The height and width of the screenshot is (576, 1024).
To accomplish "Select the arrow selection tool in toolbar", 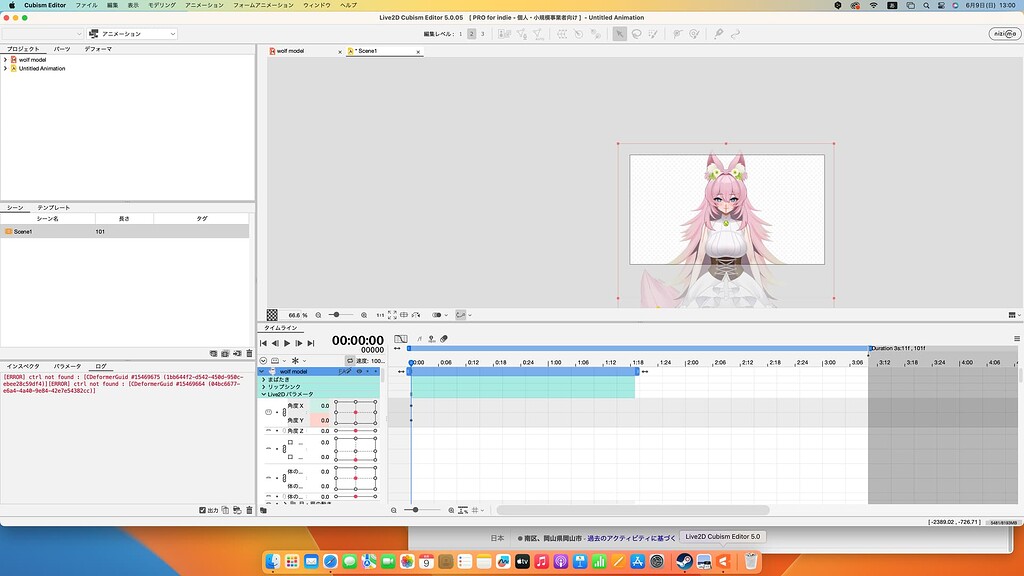I will pyautogui.click(x=620, y=34).
